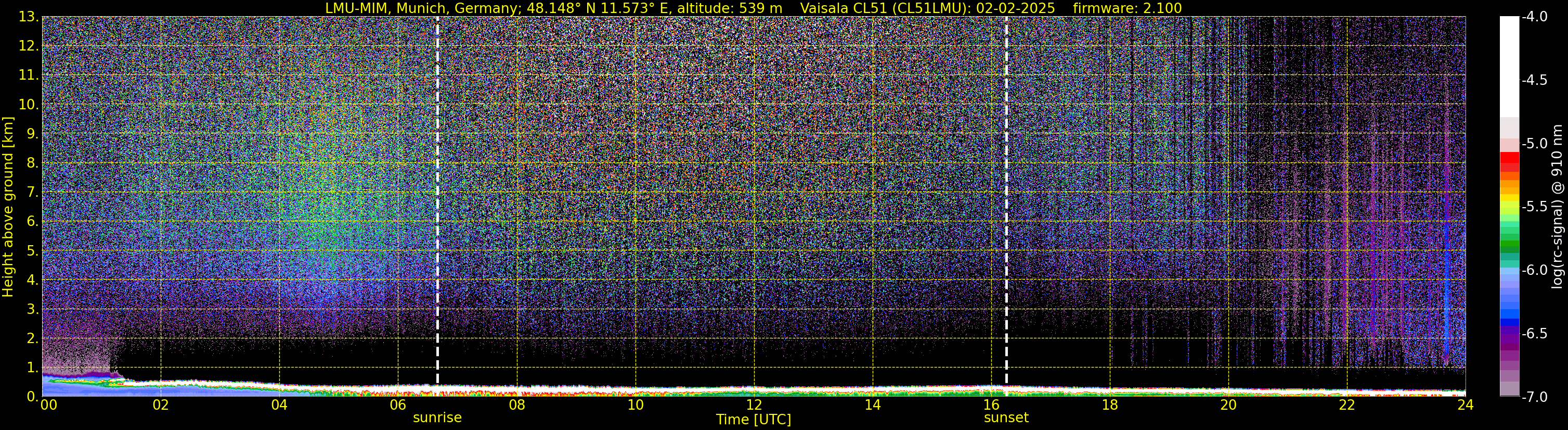Click the "Time [UTC]" axis title

(x=754, y=420)
